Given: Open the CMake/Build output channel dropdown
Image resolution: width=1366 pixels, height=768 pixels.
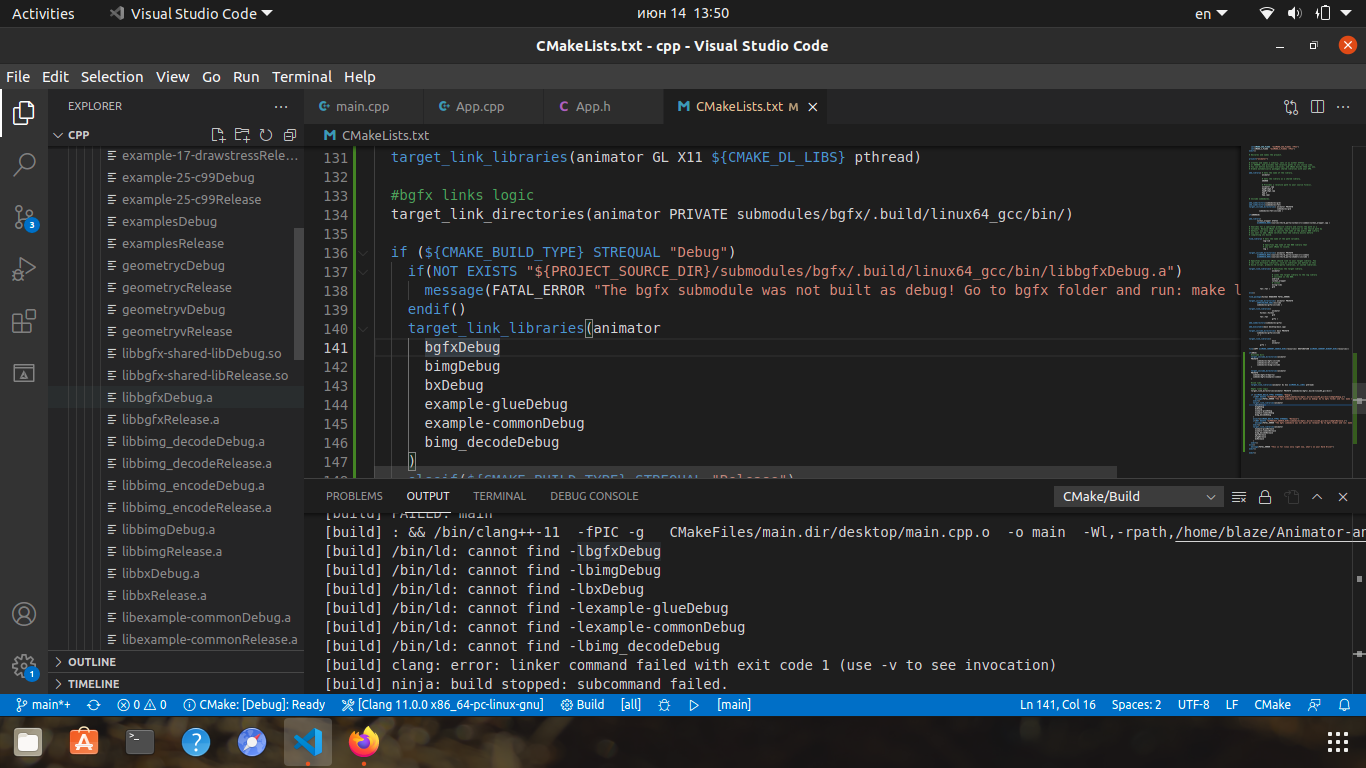Looking at the screenshot, I should click(1137, 496).
